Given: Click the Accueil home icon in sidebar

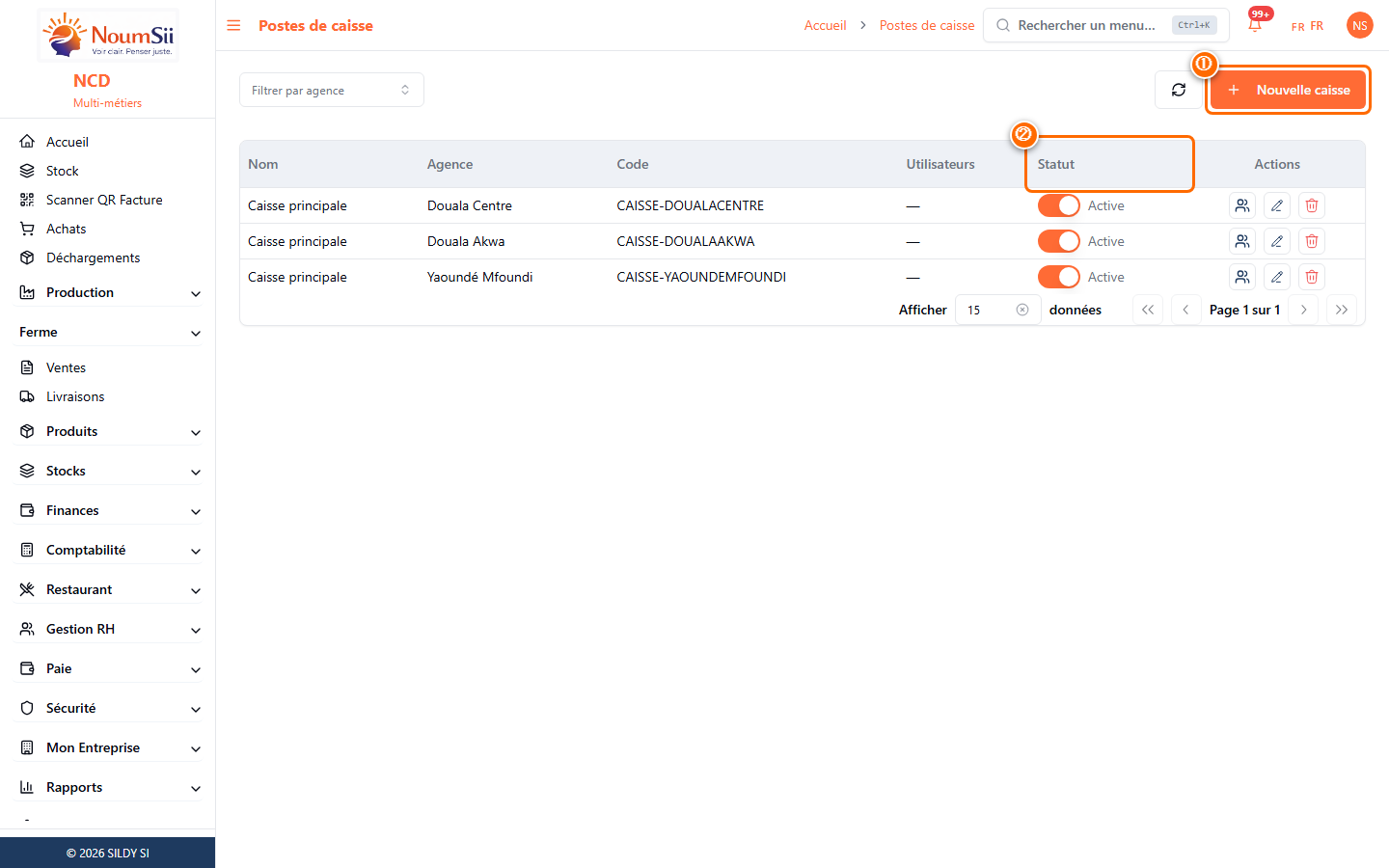Looking at the screenshot, I should (27, 142).
